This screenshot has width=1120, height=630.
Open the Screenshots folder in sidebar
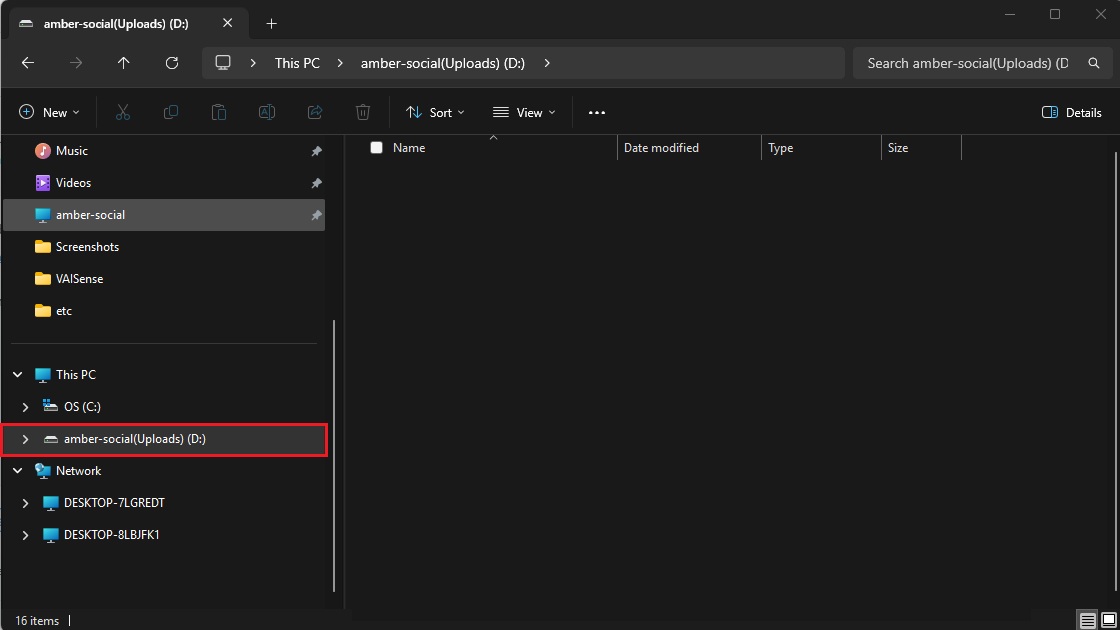point(164,246)
